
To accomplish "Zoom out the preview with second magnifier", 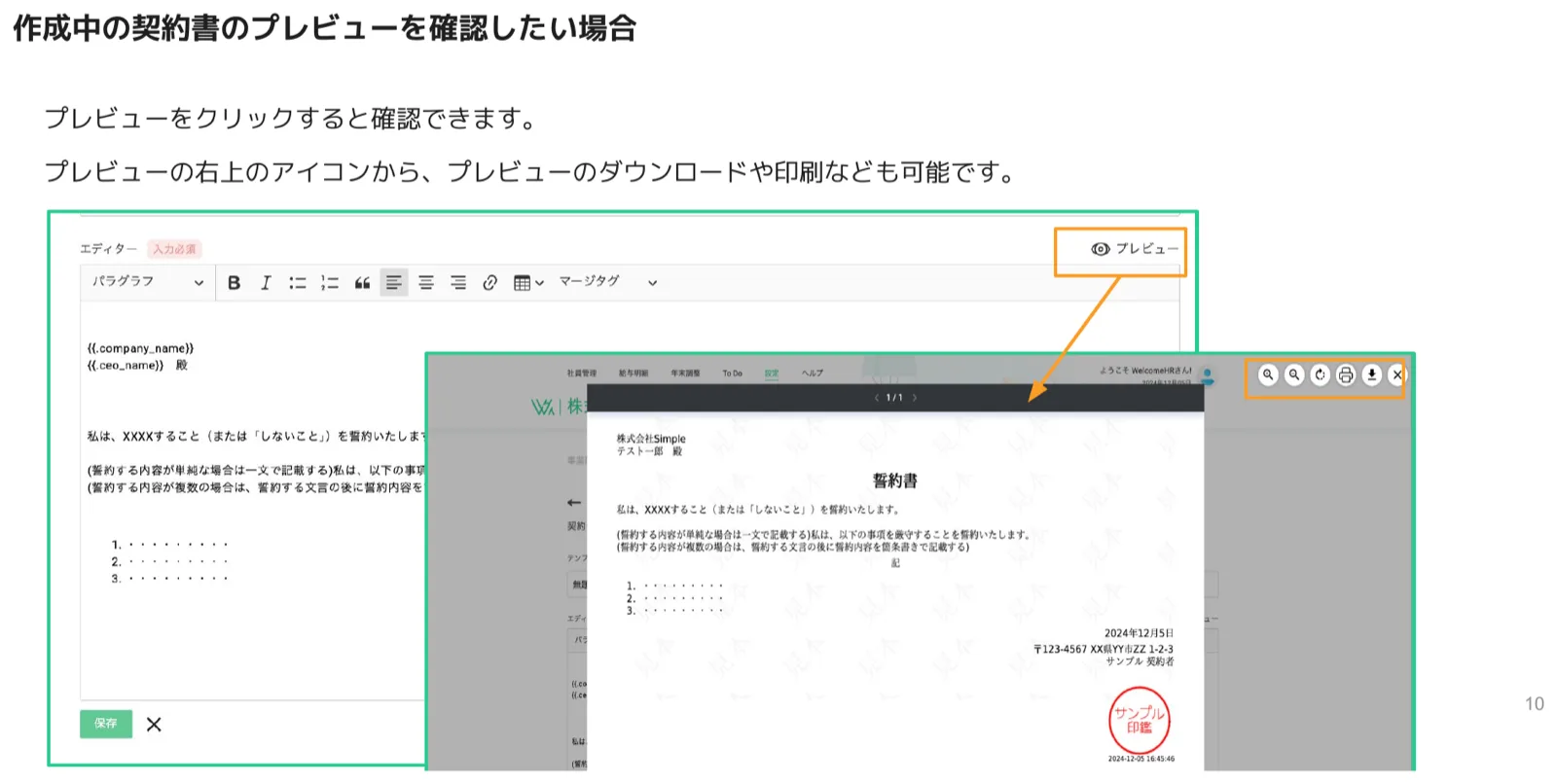I will coord(1294,374).
